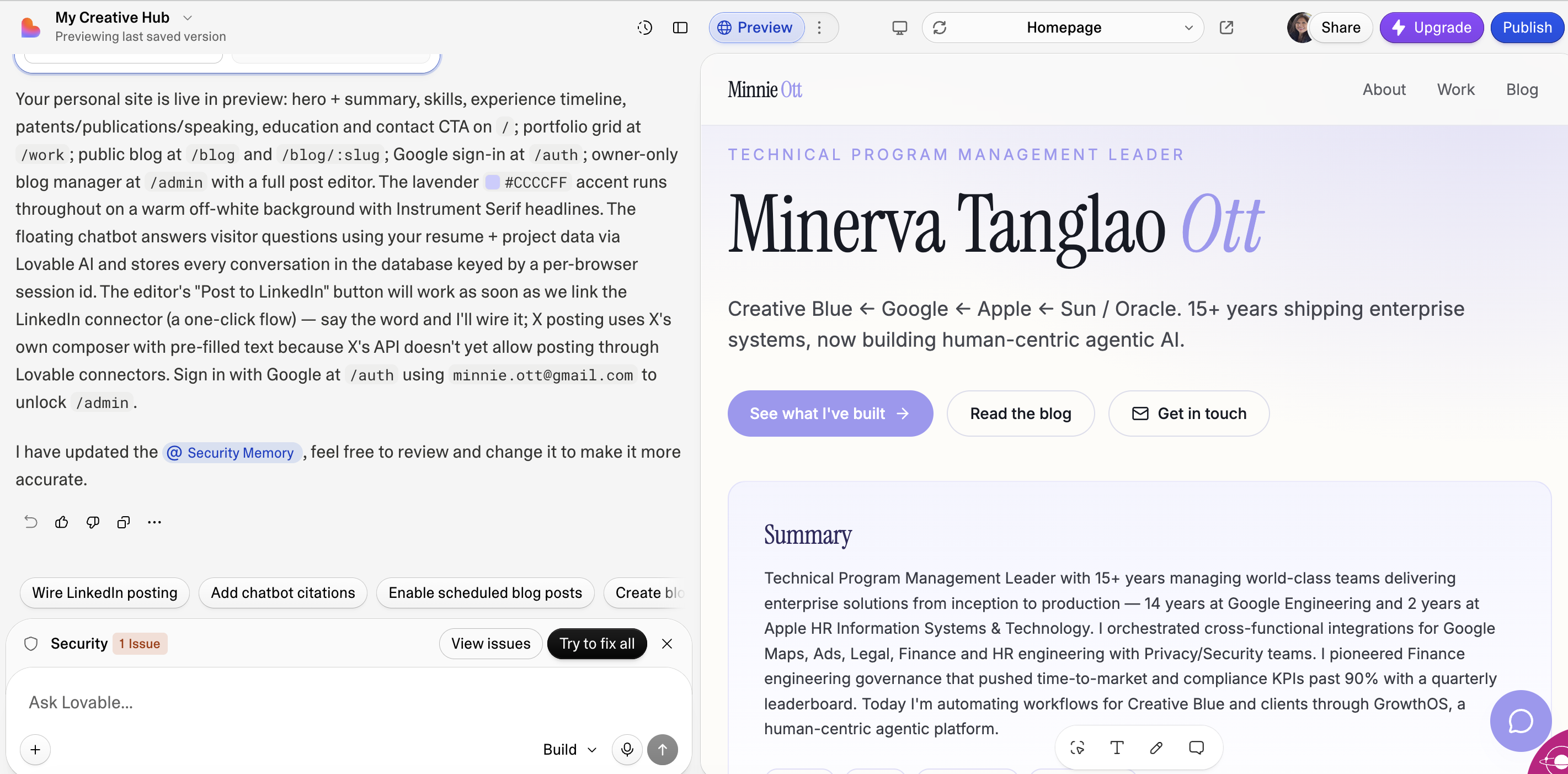Choose Enable scheduled blog posts suggestion

pyautogui.click(x=485, y=592)
